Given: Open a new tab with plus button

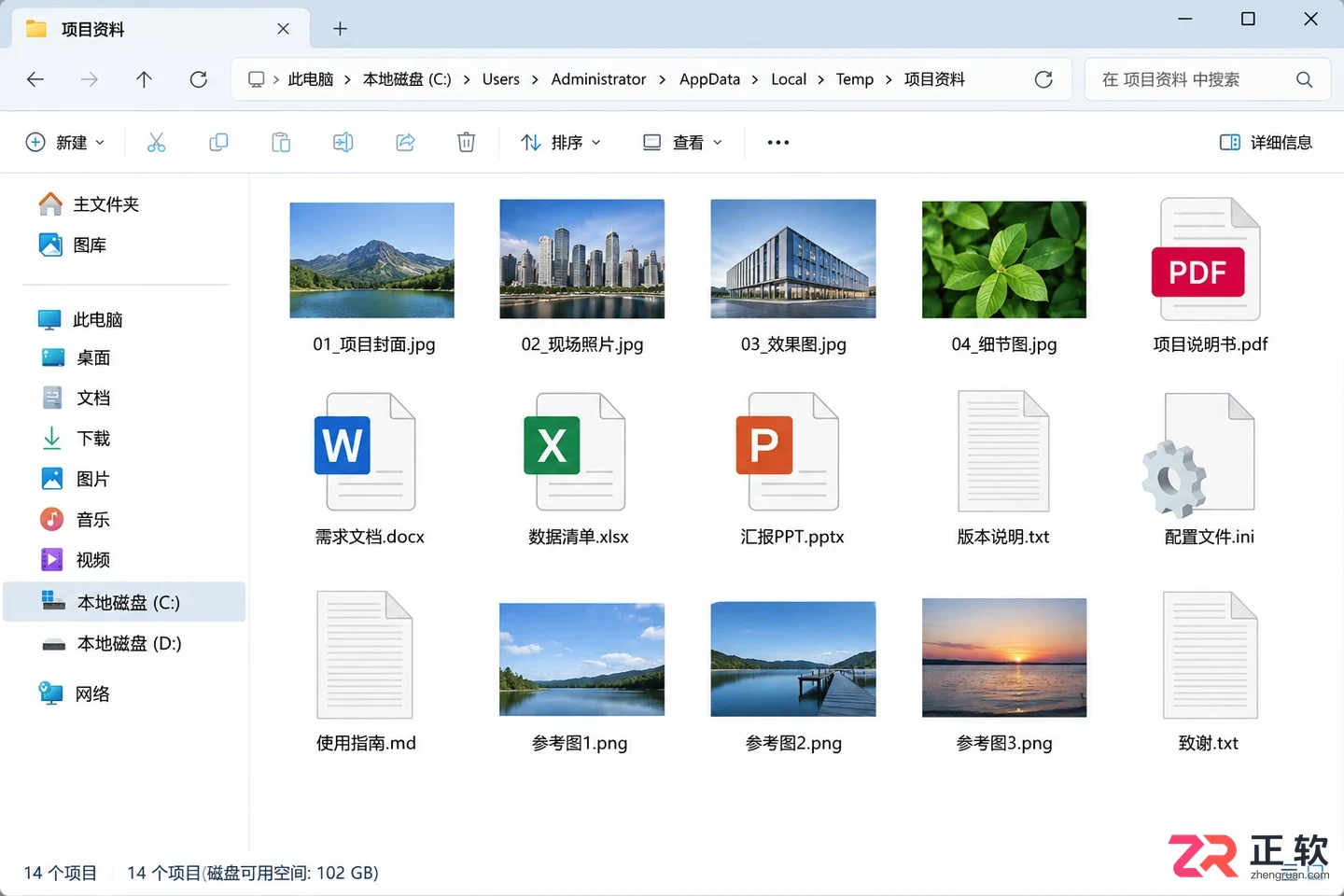Looking at the screenshot, I should 340,29.
